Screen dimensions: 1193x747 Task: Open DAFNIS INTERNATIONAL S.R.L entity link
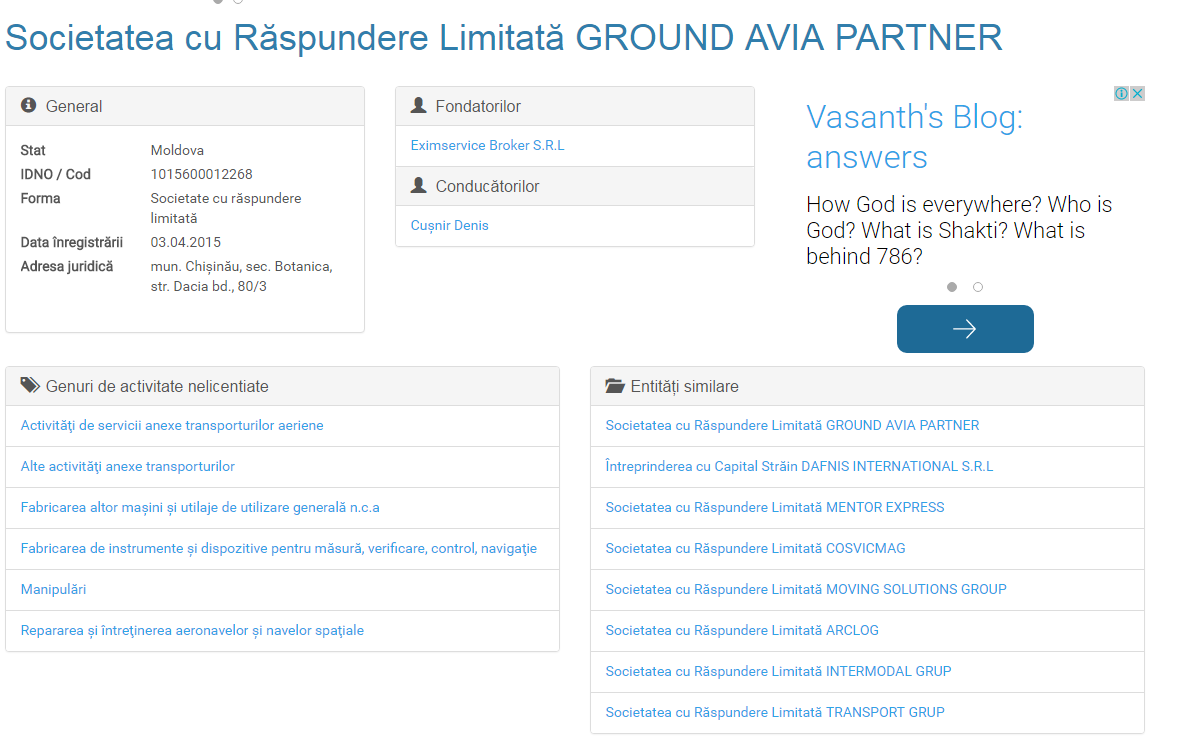pyautogui.click(x=800, y=466)
